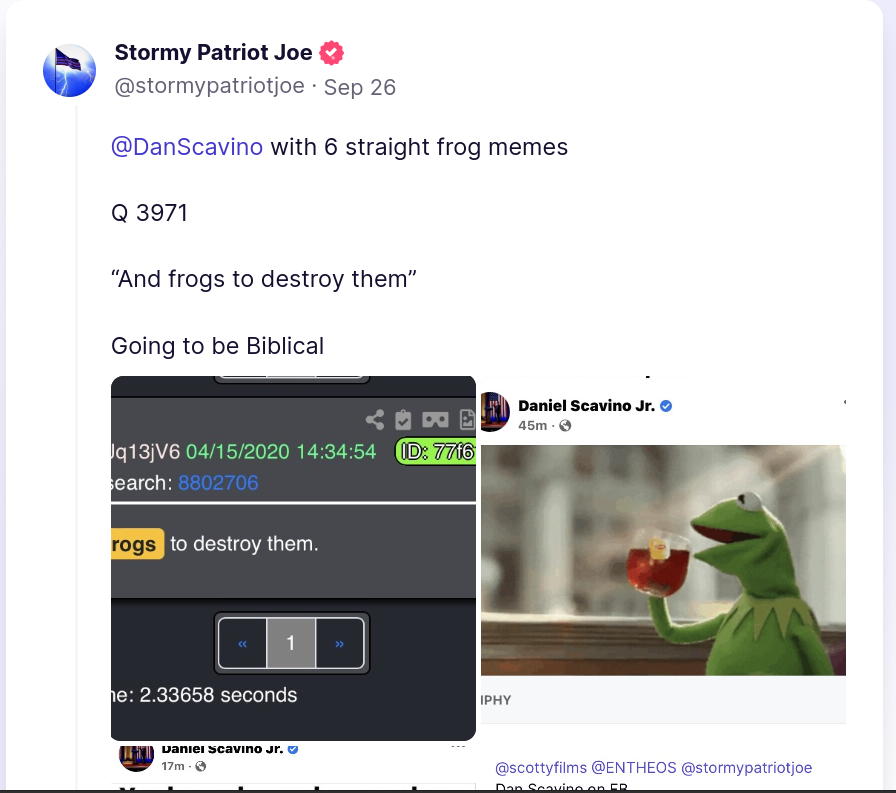Click the VR goggles icon
896x793 pixels.
pos(435,421)
